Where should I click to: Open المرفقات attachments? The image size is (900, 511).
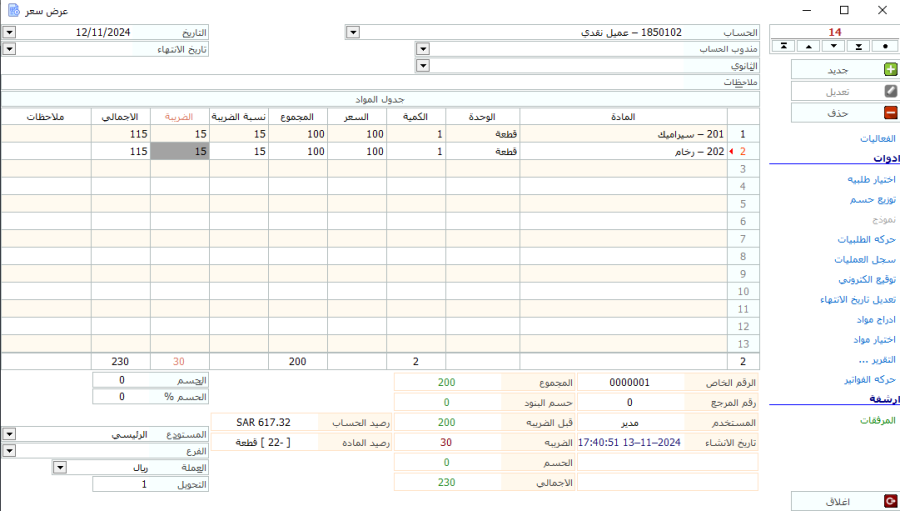pos(878,420)
